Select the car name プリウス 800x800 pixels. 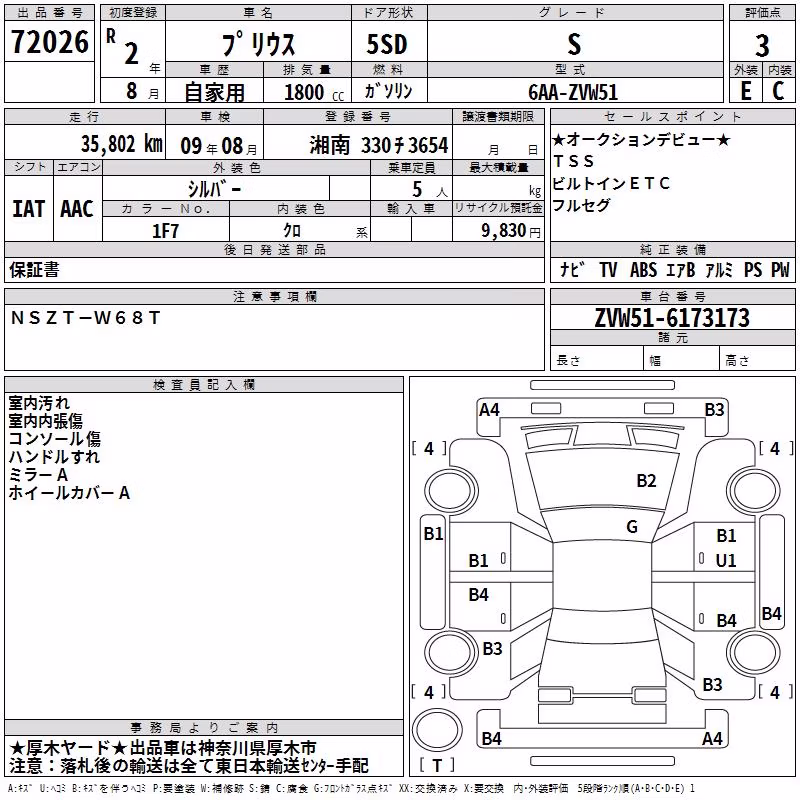click(259, 44)
